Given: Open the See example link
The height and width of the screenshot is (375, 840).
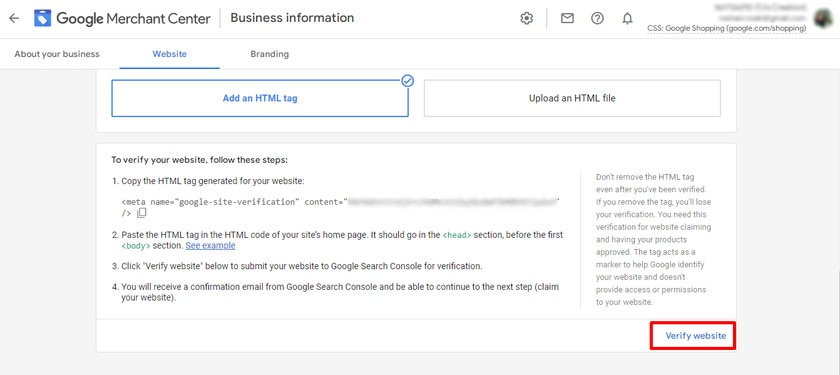Looking at the screenshot, I should 210,246.
